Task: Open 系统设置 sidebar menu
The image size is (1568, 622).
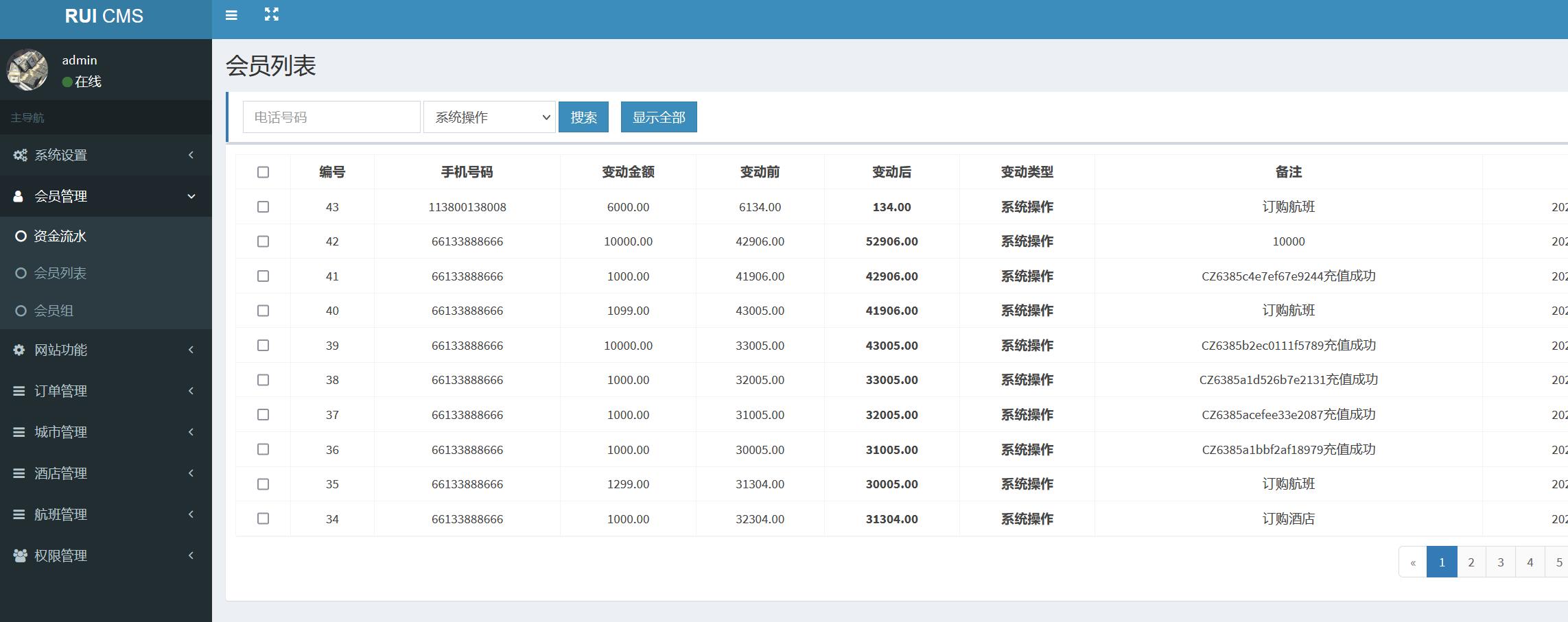Action: coord(106,155)
